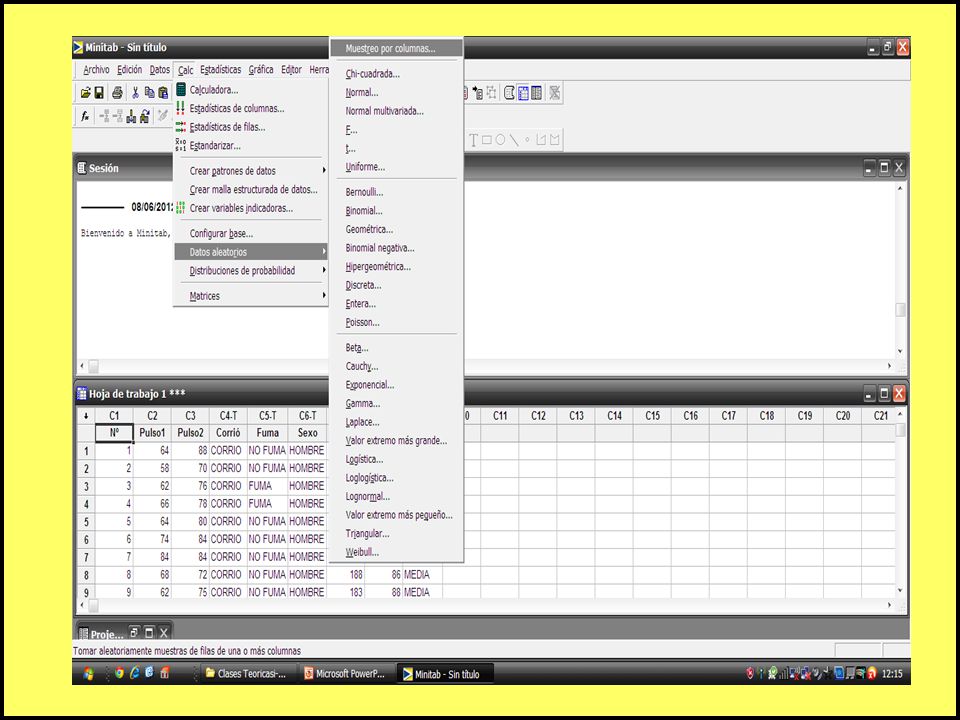
Task: Open the Gráfica menu
Action: coord(261,70)
